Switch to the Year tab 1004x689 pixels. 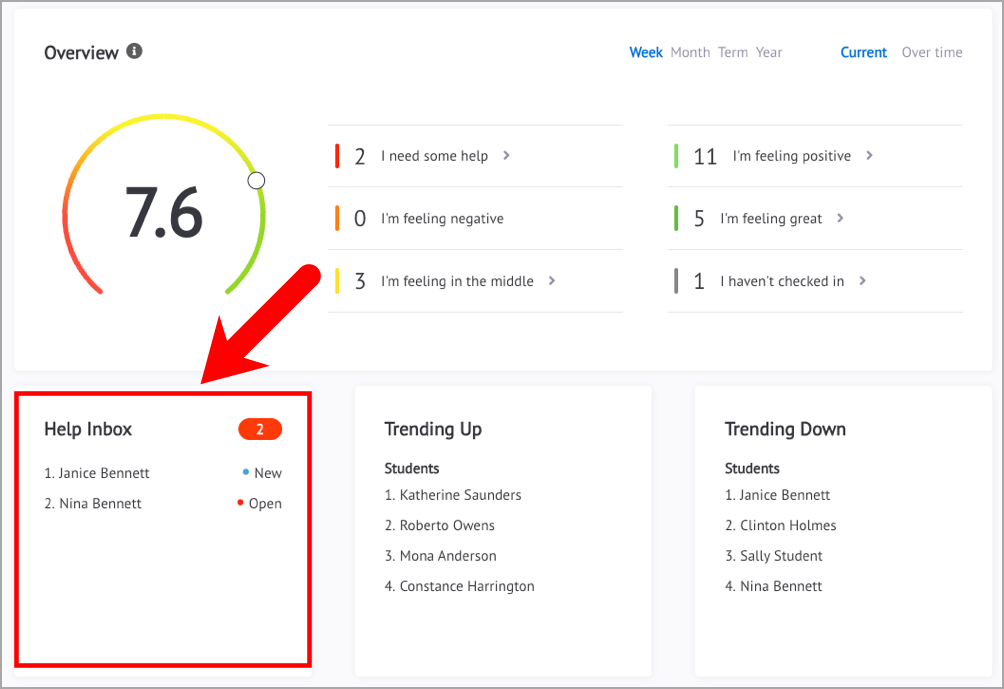[x=768, y=53]
